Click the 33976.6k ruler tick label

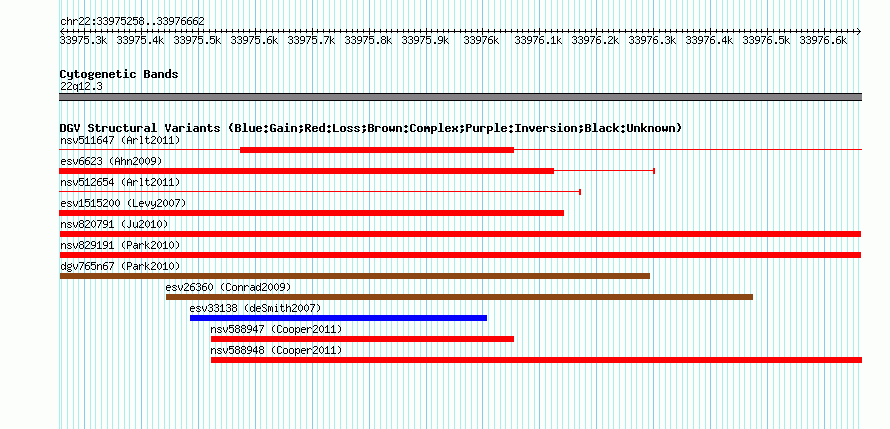point(824,40)
